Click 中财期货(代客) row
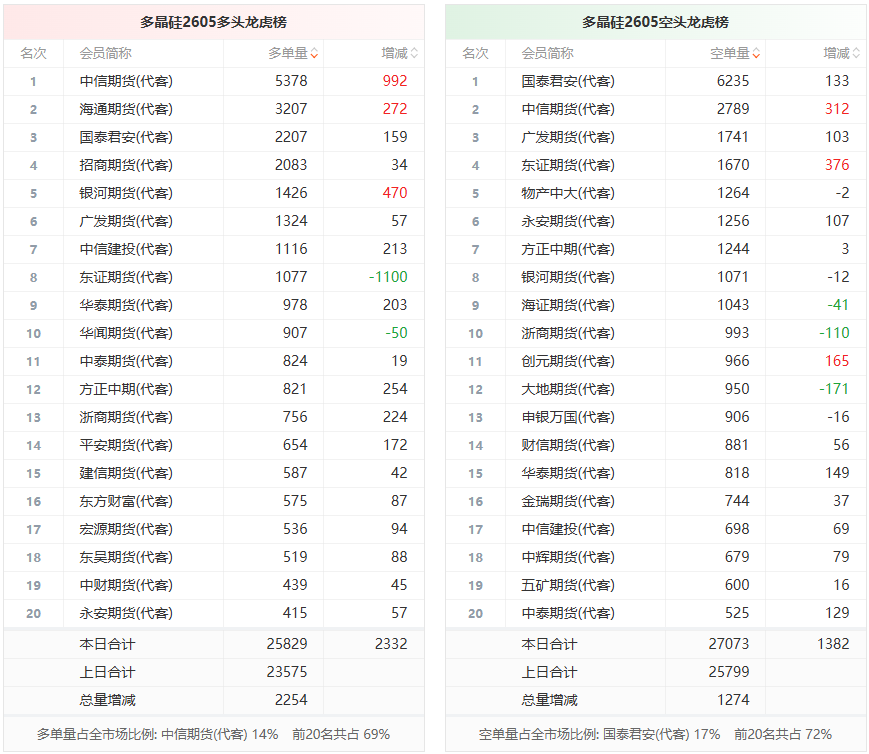Screen dimensions: 869x754 [214, 585]
